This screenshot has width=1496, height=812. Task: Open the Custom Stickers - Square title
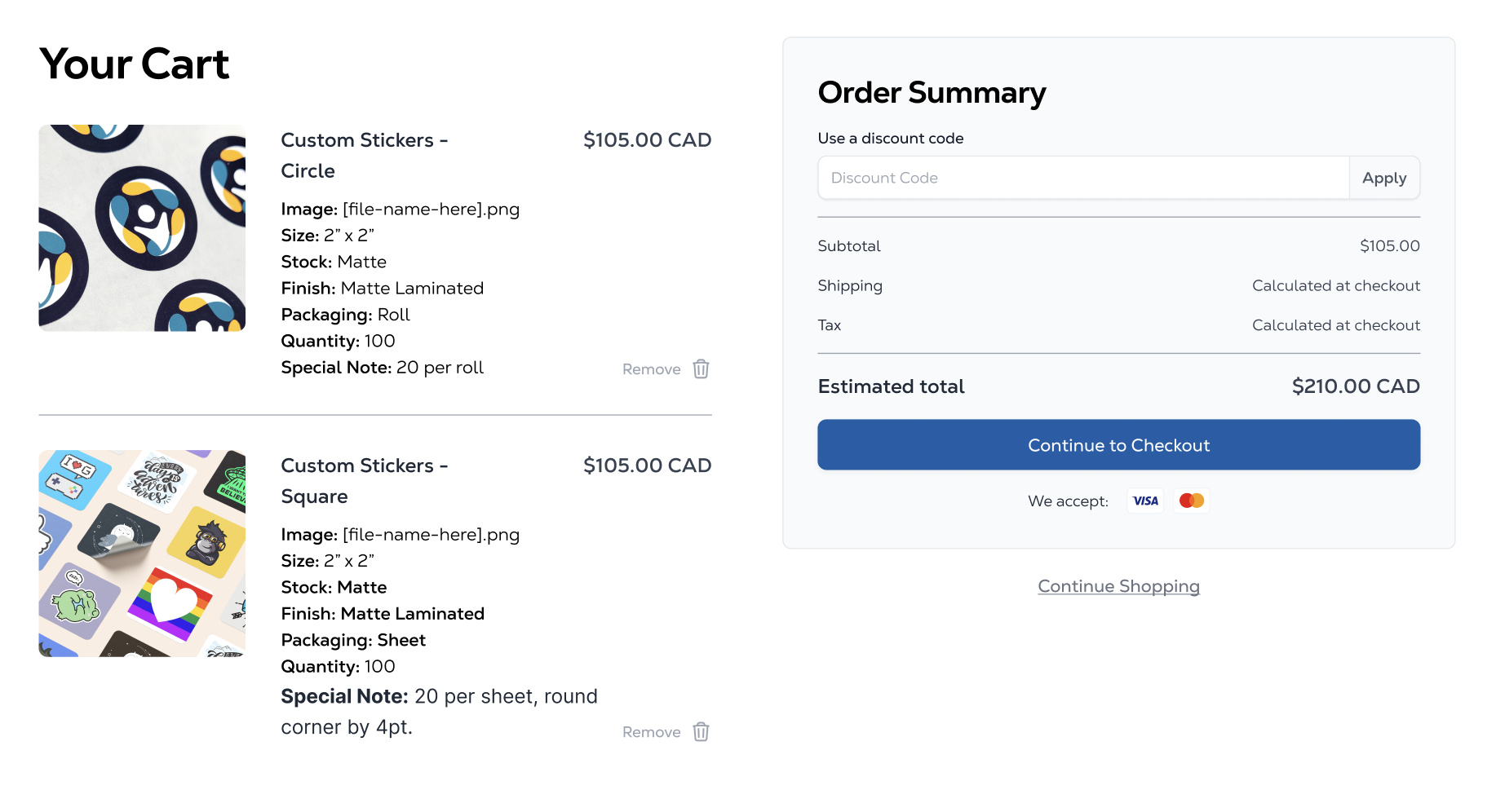click(x=364, y=481)
